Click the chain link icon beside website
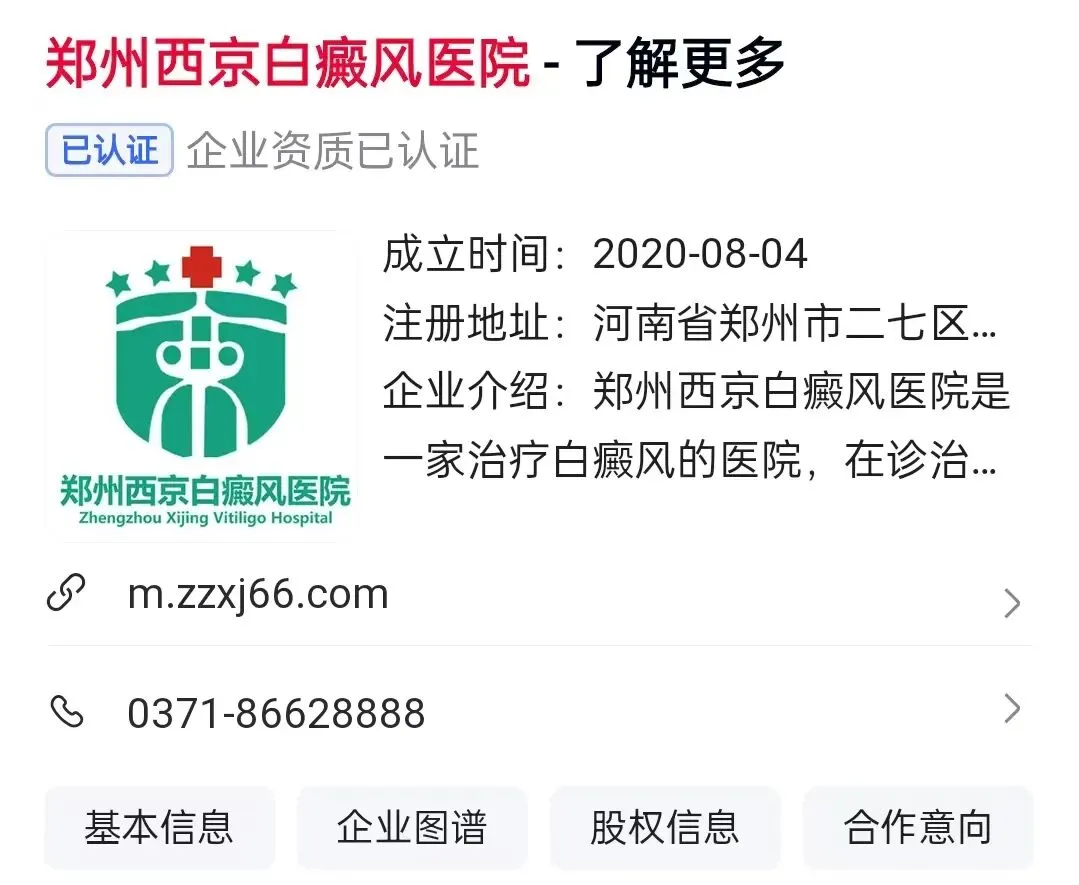 point(66,593)
